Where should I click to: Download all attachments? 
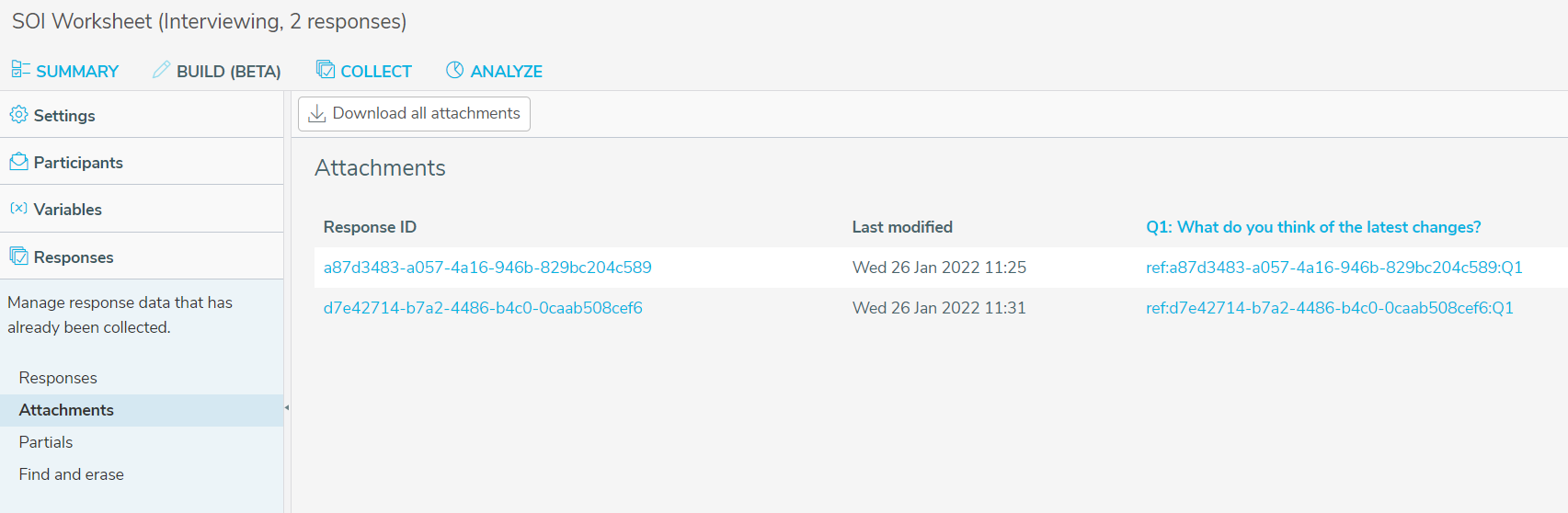point(414,114)
